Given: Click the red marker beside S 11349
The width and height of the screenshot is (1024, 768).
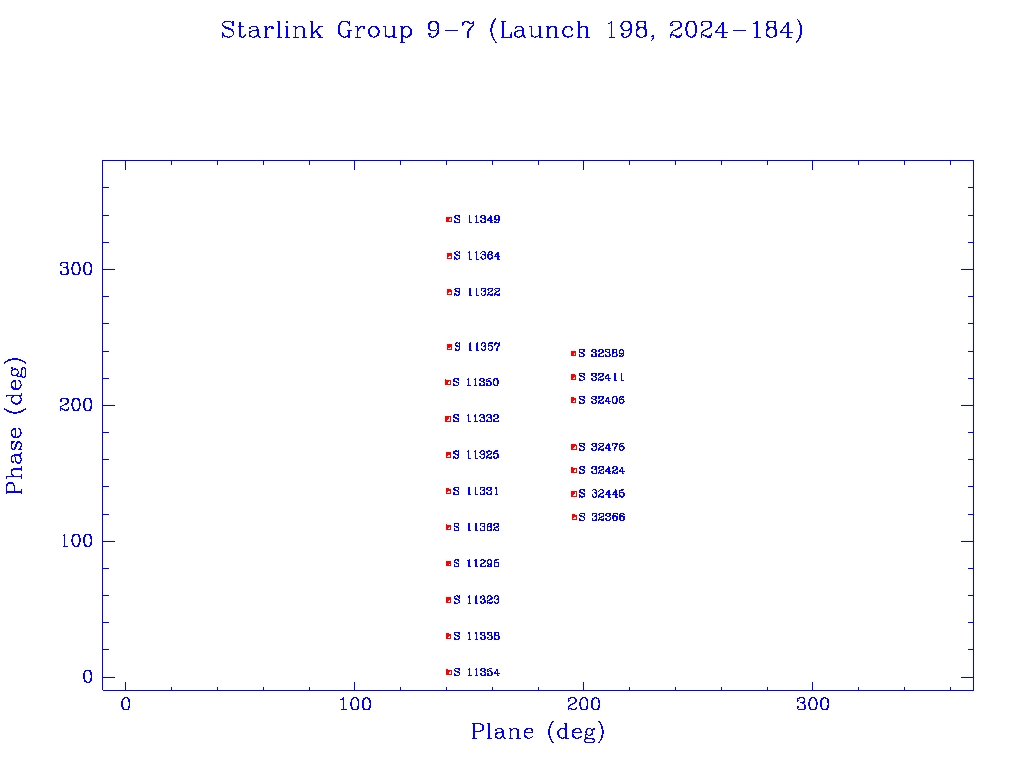Looking at the screenshot, I should click(x=449, y=219).
